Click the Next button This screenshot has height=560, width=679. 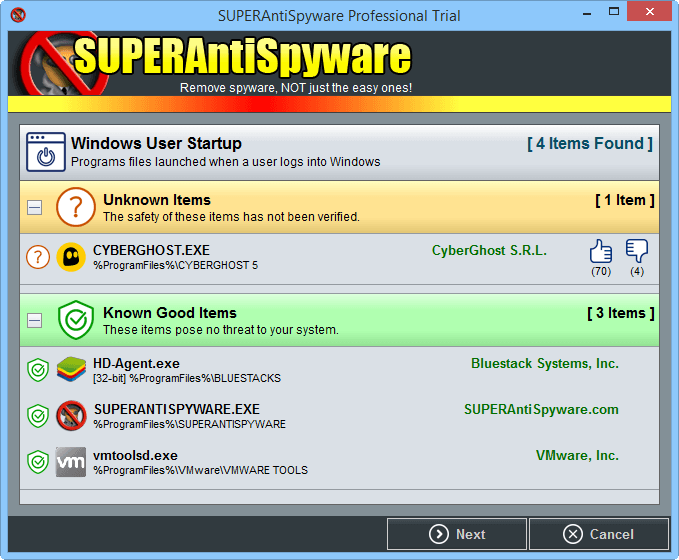457,534
